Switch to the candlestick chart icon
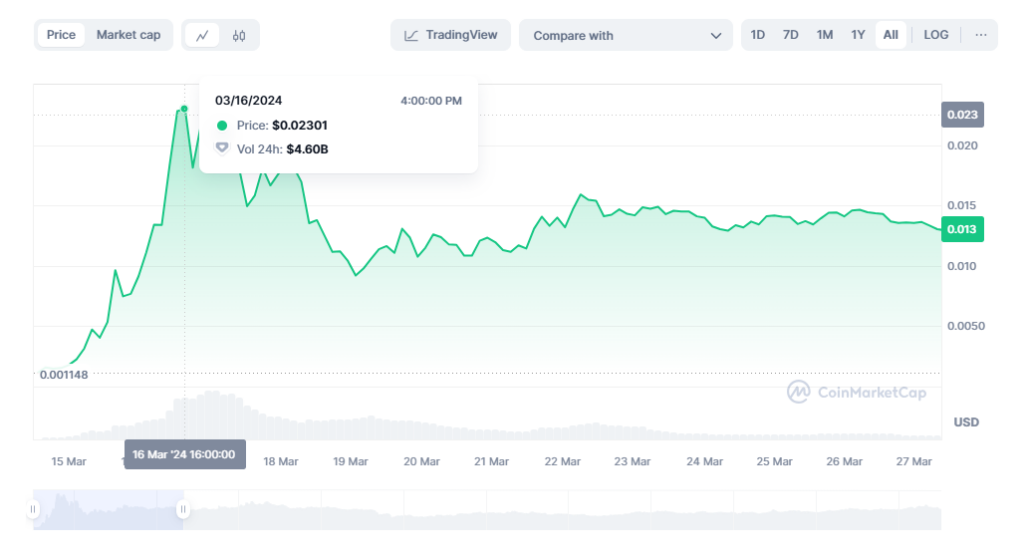The height and width of the screenshot is (558, 1024). tap(239, 35)
